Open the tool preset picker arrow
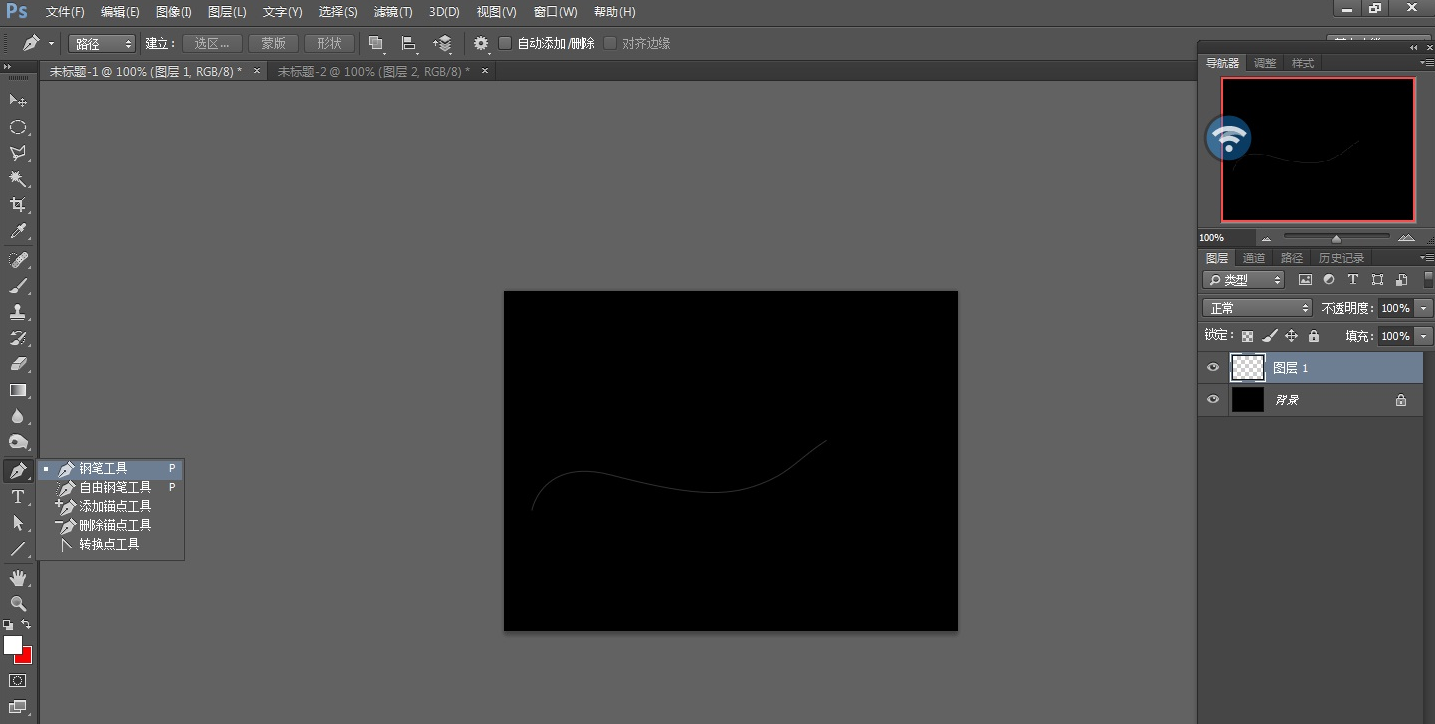The image size is (1435, 724). 51,44
